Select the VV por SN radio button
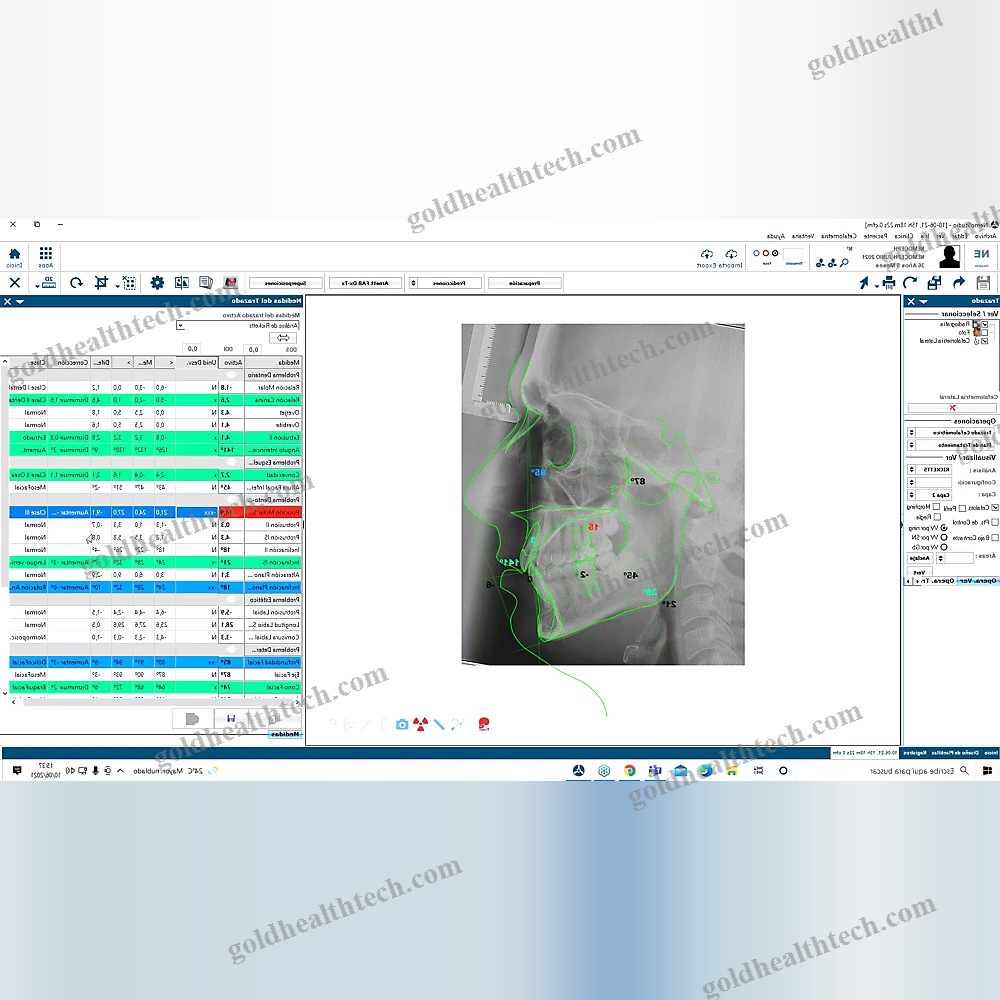1000x1000 pixels. pos(944,538)
